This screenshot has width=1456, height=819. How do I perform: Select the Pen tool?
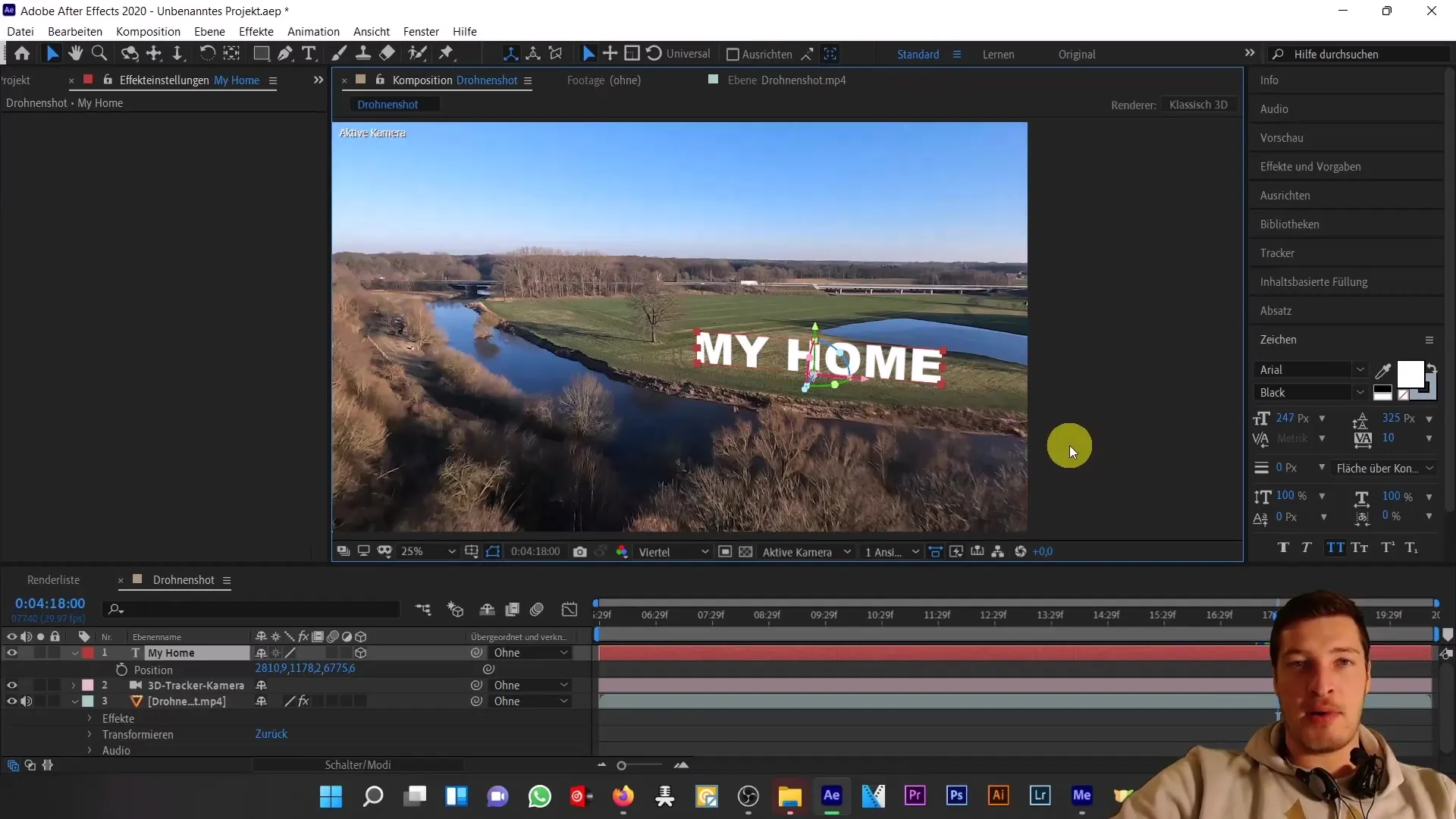(x=285, y=54)
